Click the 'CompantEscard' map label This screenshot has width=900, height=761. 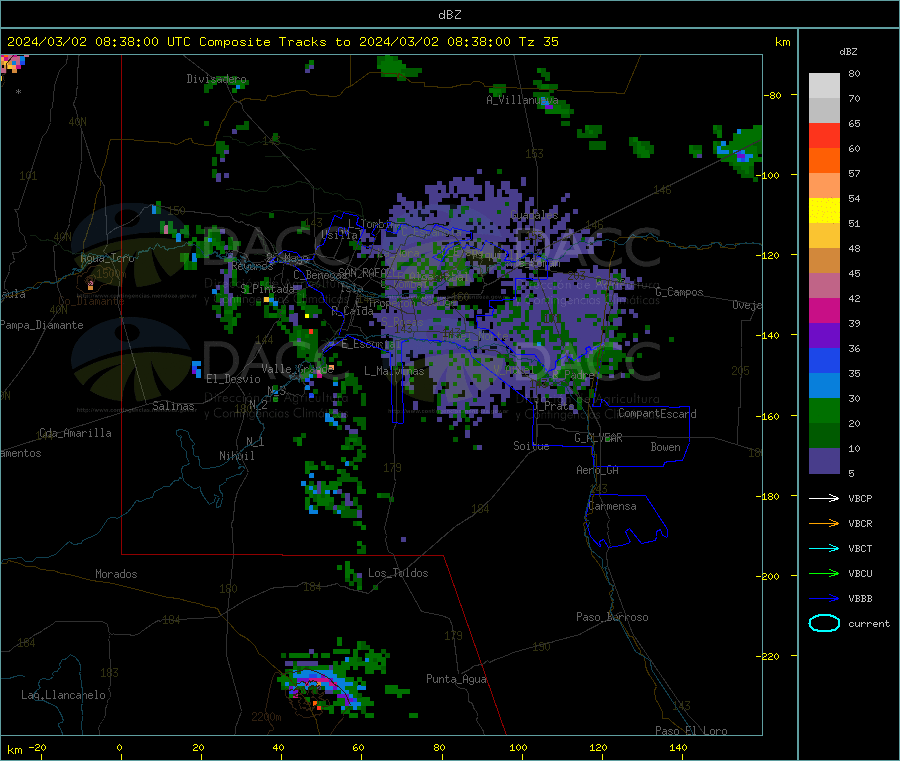pos(657,414)
